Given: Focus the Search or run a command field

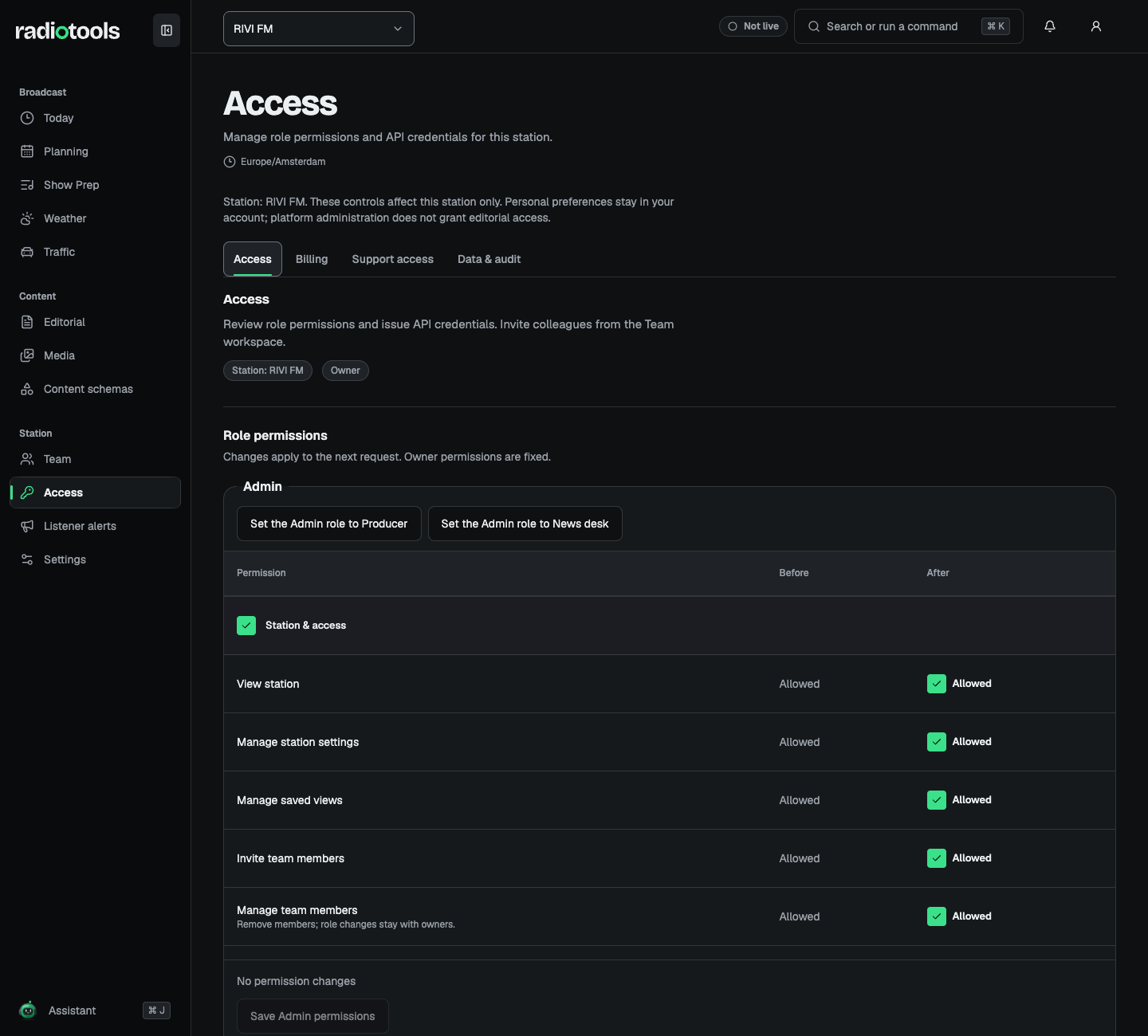Looking at the screenshot, I should (x=909, y=26).
